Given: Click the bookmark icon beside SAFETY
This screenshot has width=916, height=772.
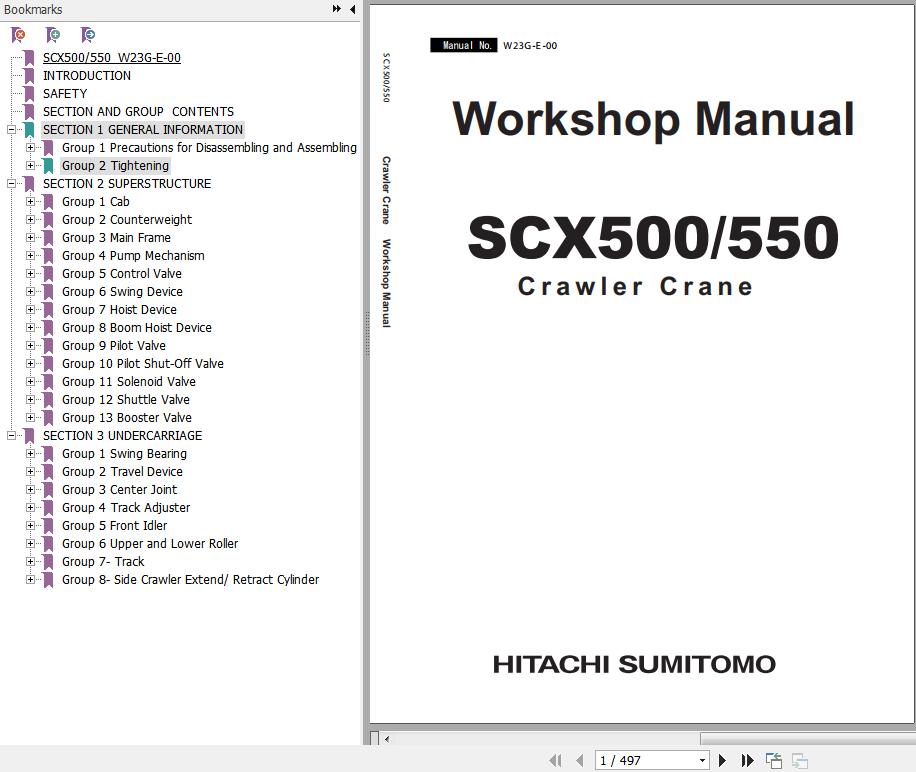Looking at the screenshot, I should click(x=29, y=93).
